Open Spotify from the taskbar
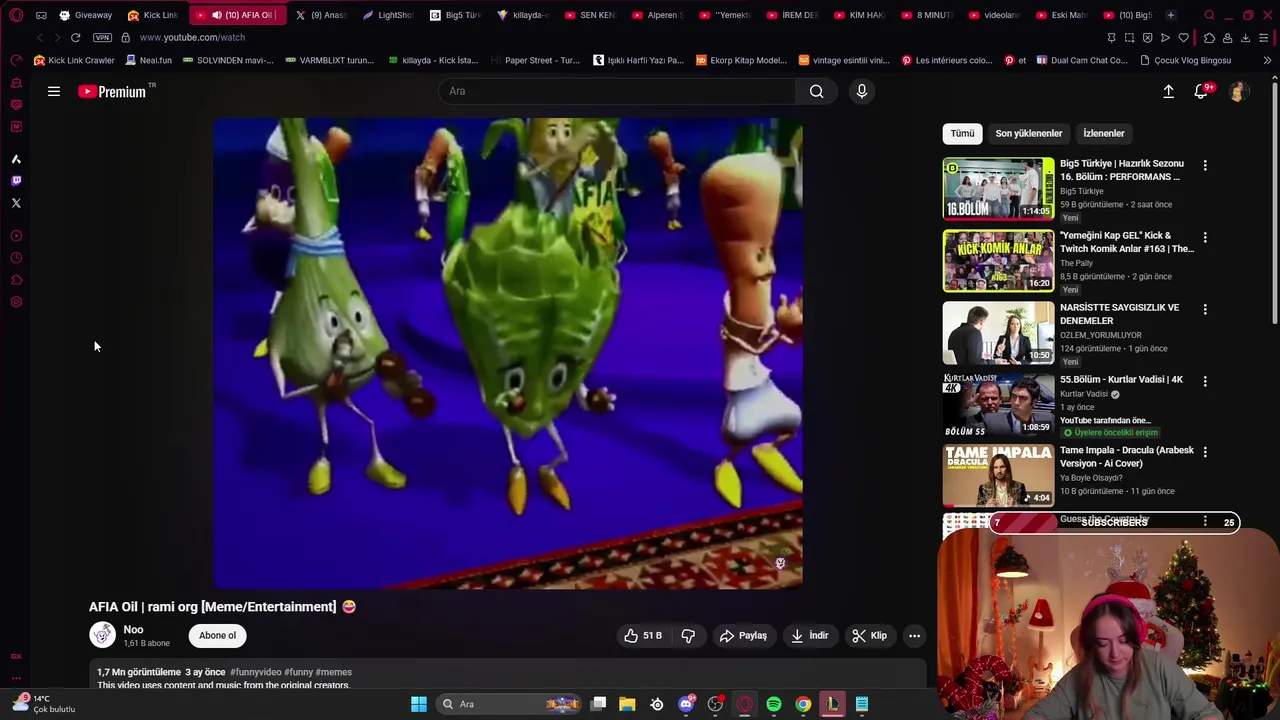Viewport: 1280px width, 720px height. point(774,704)
